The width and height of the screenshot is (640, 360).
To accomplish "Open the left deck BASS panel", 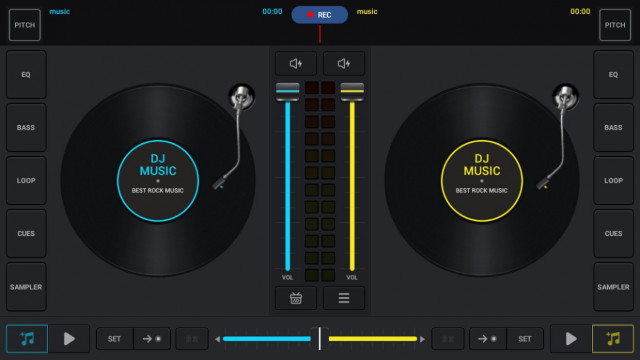I will pyautogui.click(x=26, y=127).
